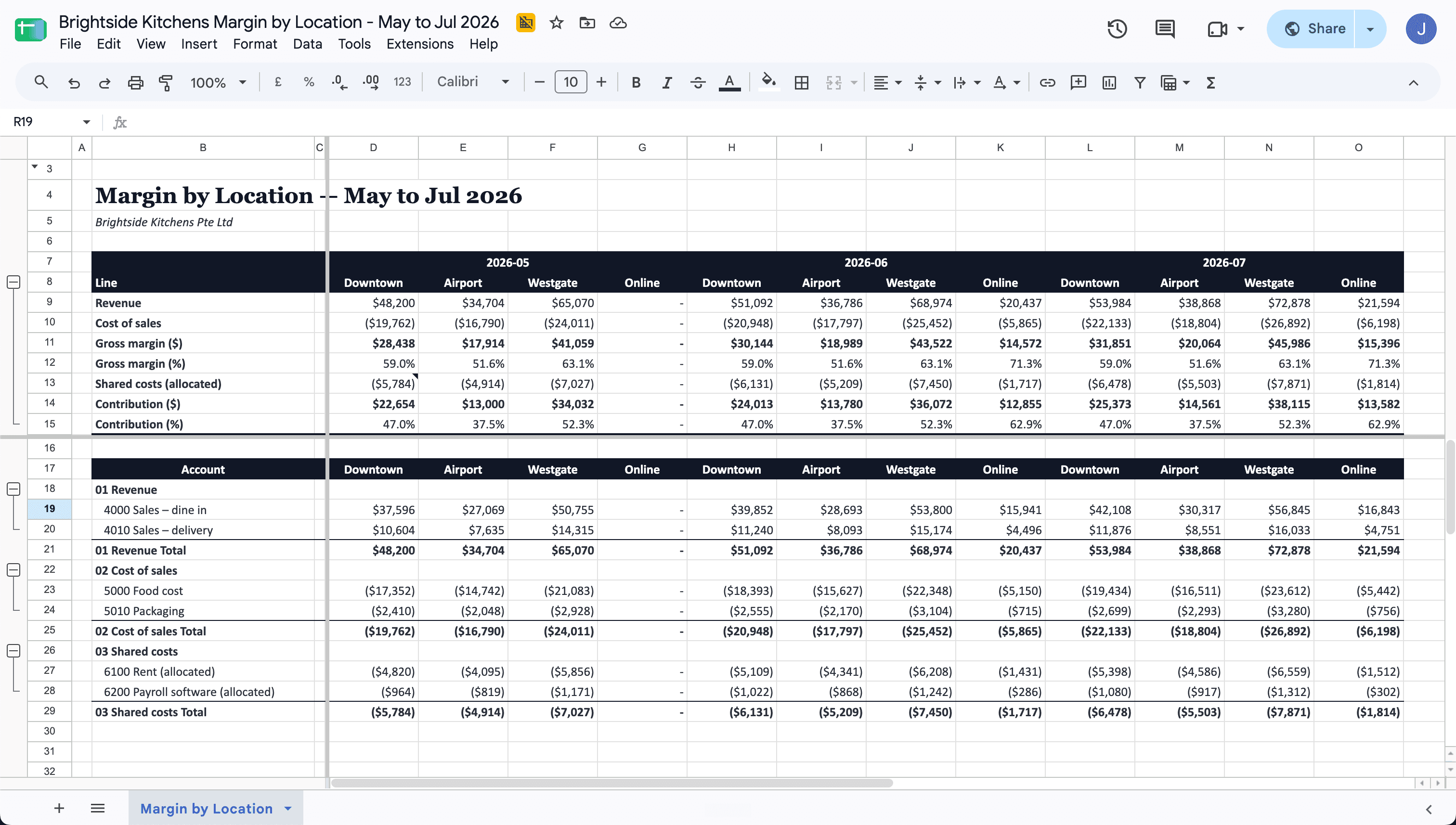The height and width of the screenshot is (825, 1456).
Task: Increase decimal places
Action: 371,82
